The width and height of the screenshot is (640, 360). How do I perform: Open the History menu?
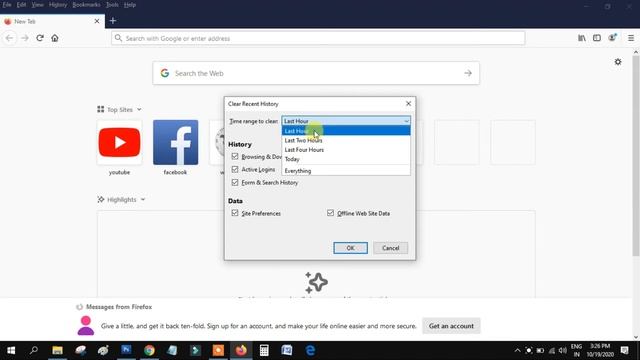[58, 5]
